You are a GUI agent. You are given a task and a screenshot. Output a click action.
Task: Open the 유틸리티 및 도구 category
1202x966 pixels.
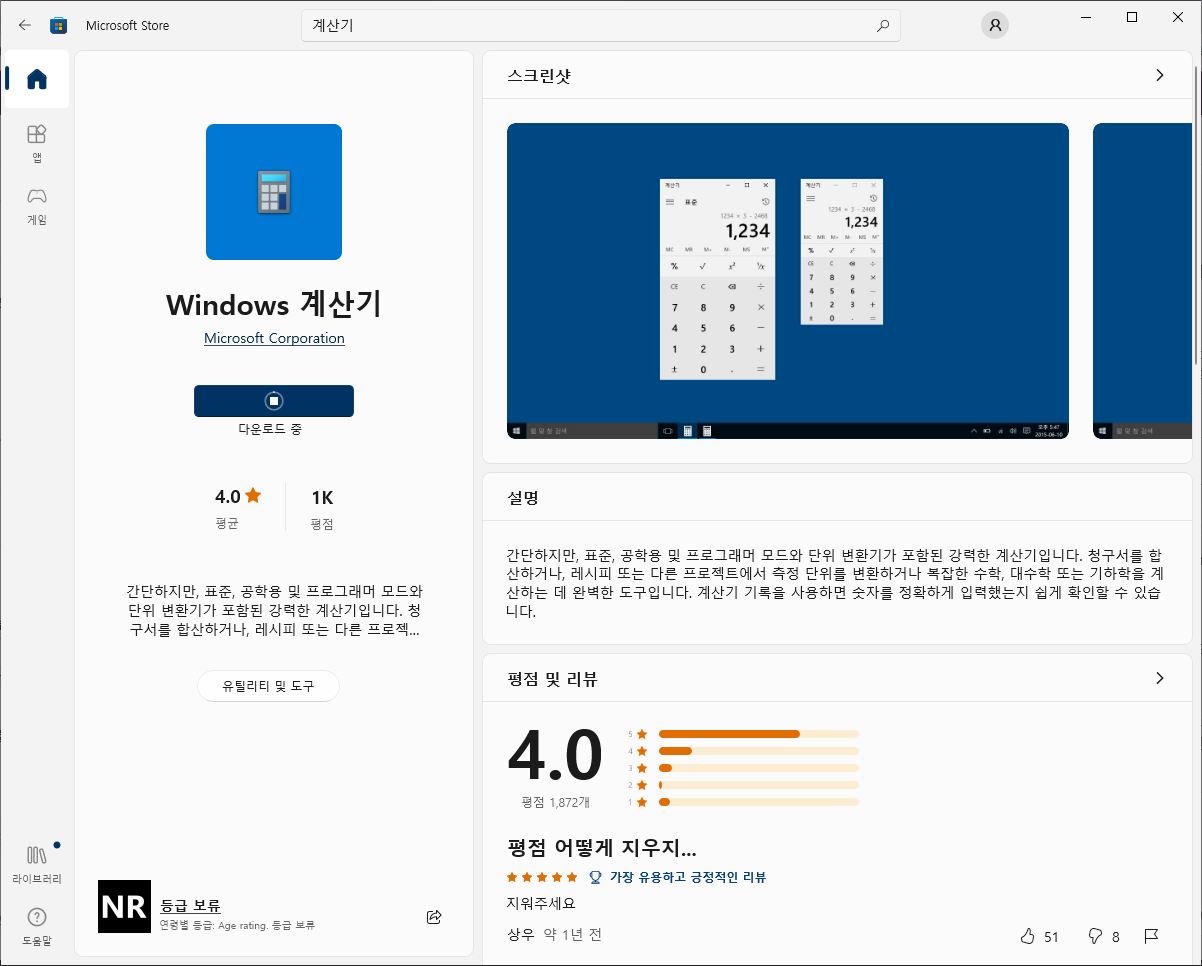pyautogui.click(x=268, y=686)
